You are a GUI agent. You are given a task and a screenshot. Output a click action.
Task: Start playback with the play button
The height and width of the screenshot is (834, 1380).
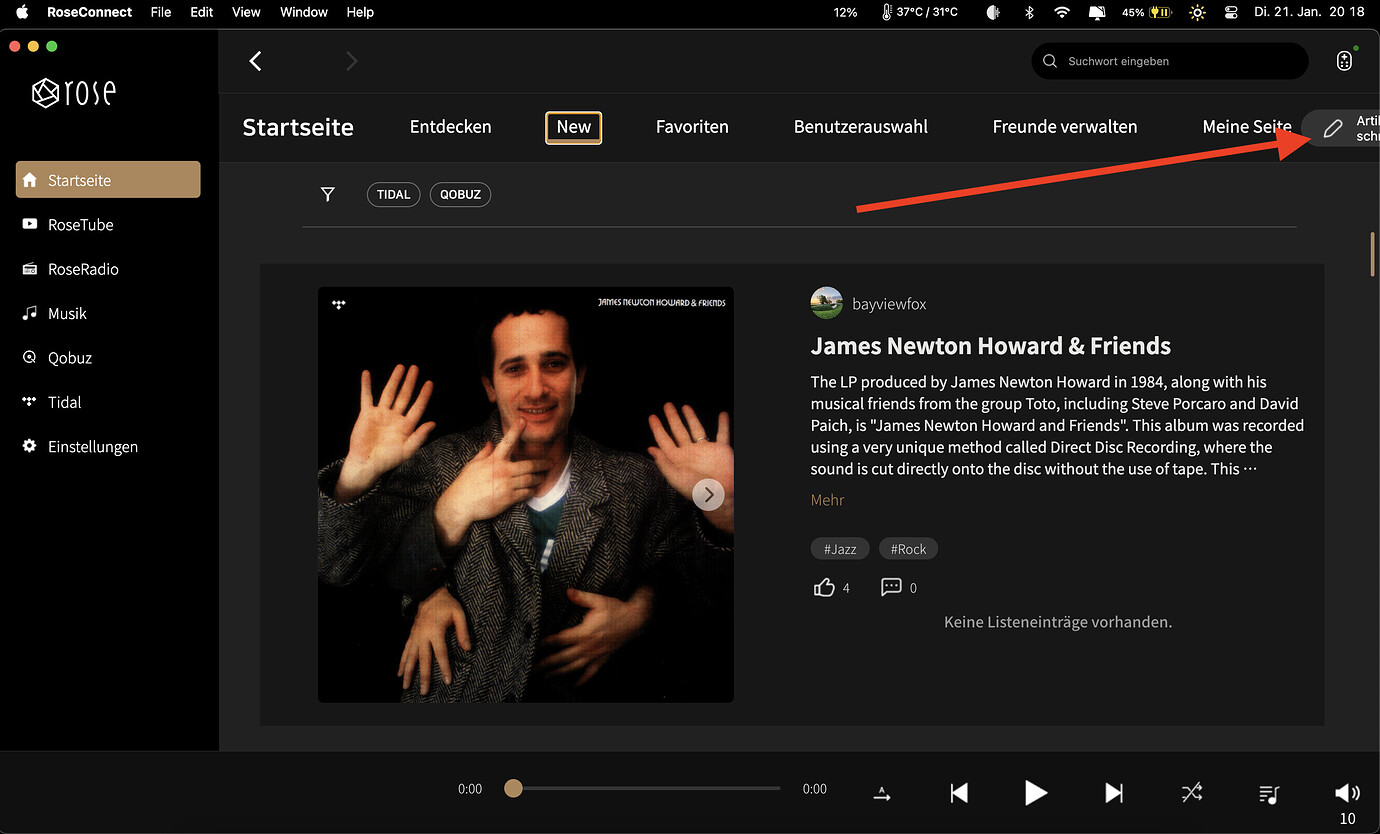[x=1036, y=793]
